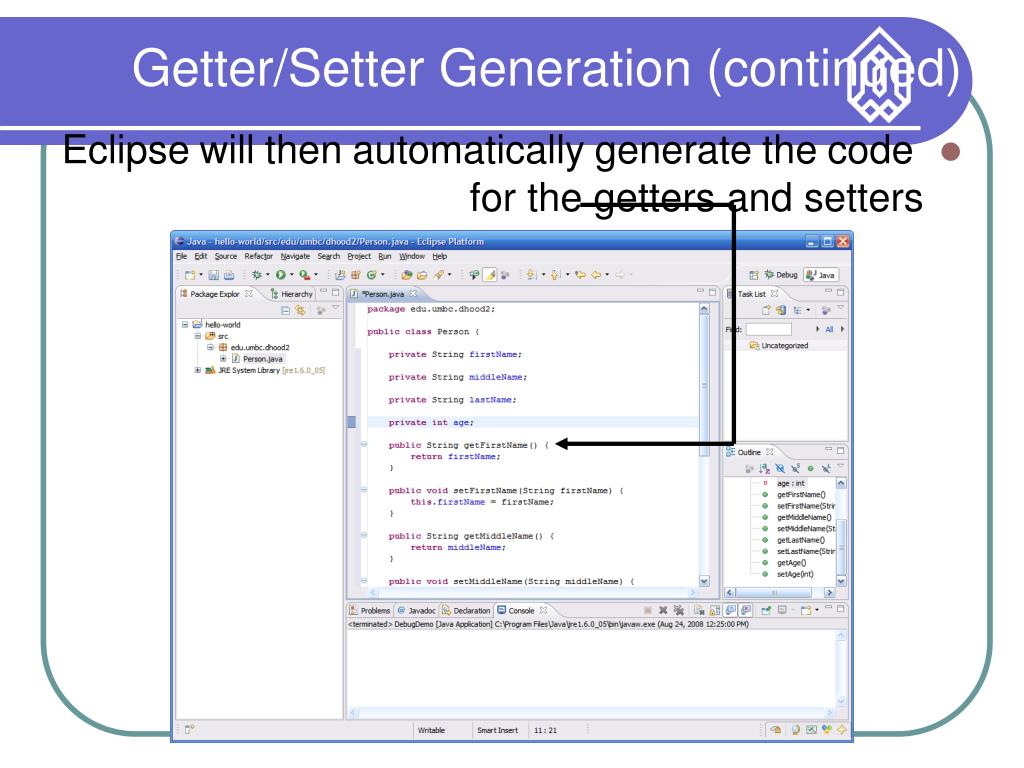
Task: Click the Back navigation arrow icon
Action: click(x=596, y=275)
